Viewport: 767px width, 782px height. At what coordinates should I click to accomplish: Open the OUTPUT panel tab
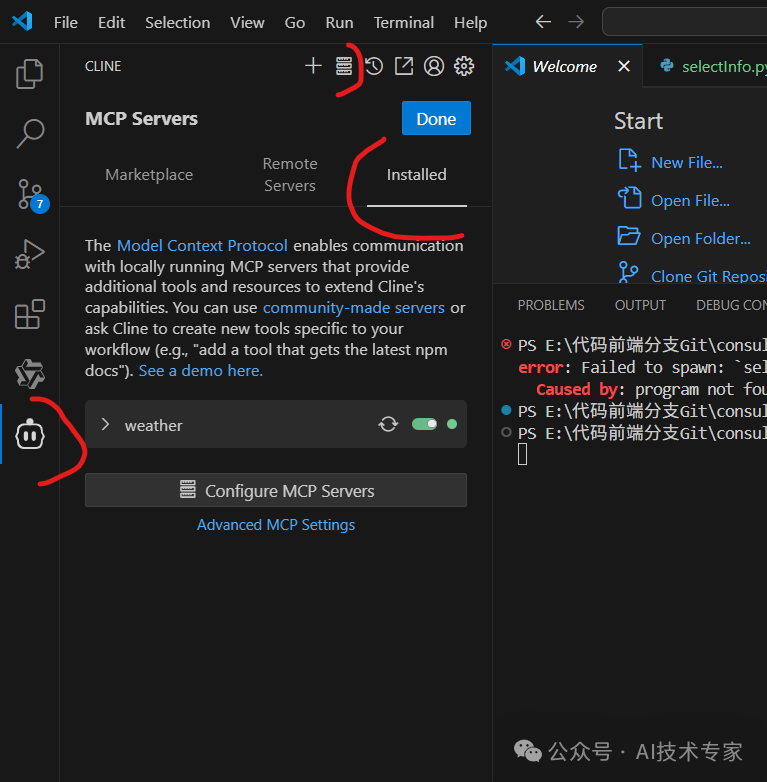click(640, 305)
